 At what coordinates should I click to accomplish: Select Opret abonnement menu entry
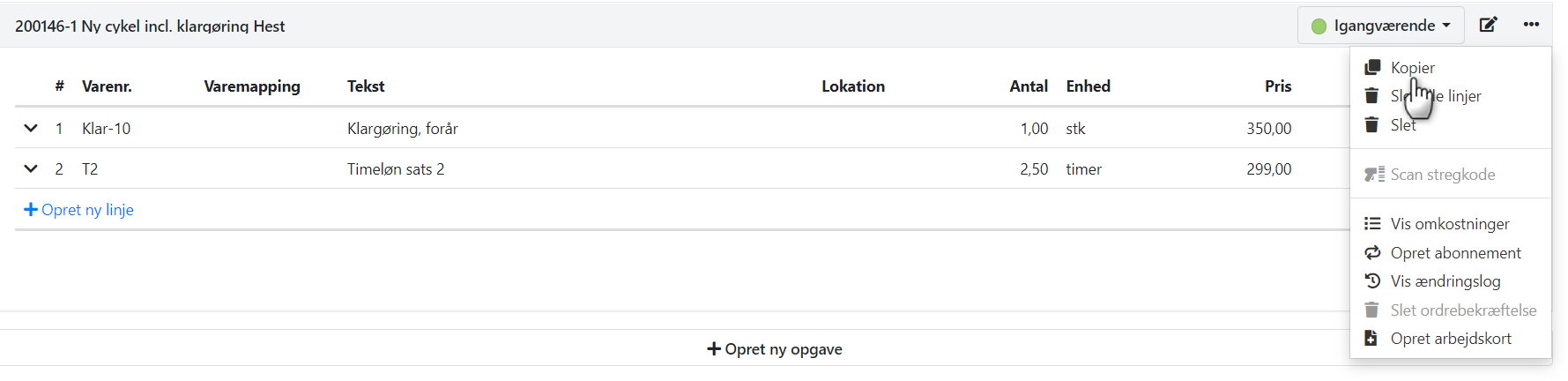[1455, 253]
